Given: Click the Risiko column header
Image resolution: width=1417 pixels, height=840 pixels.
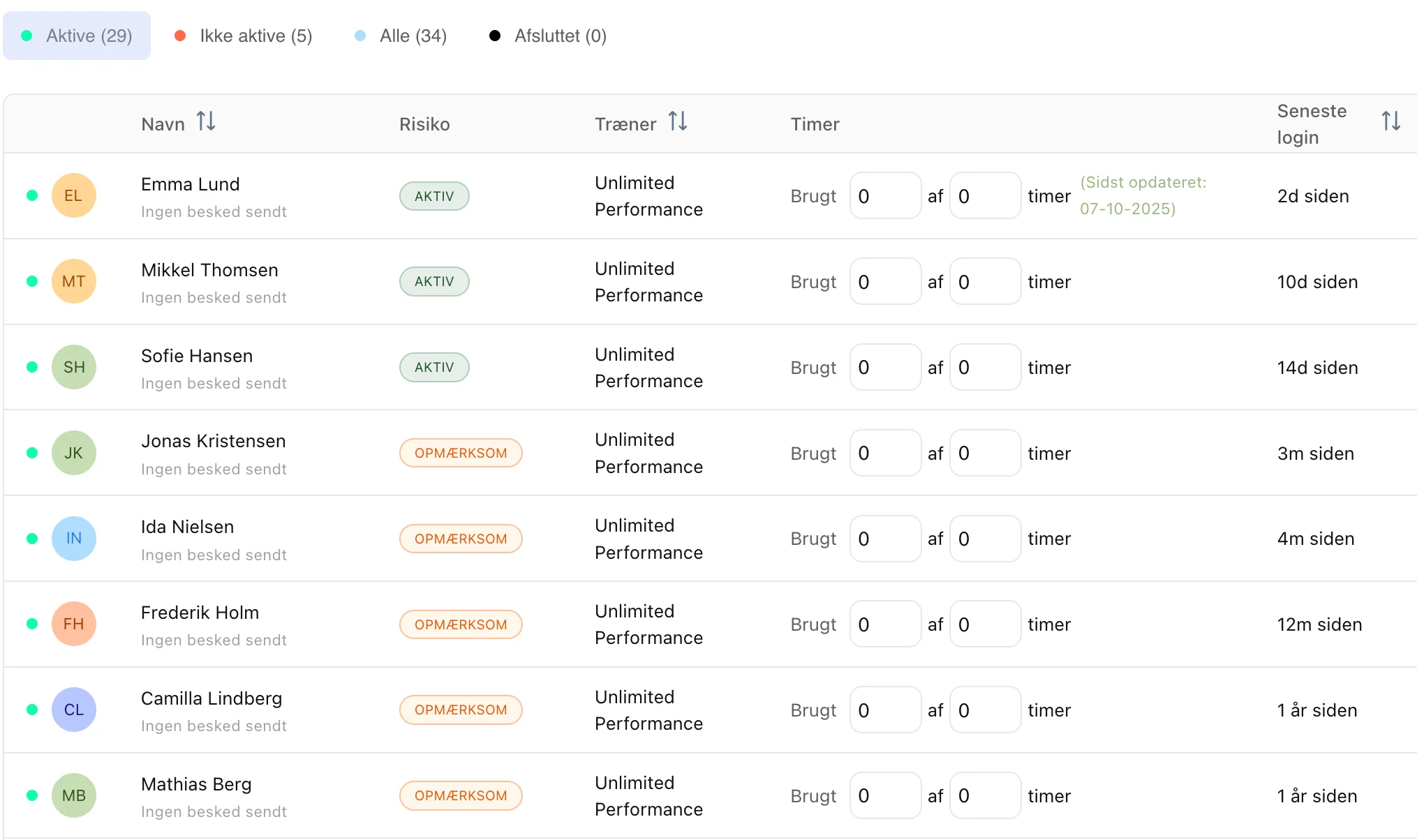Looking at the screenshot, I should (424, 124).
